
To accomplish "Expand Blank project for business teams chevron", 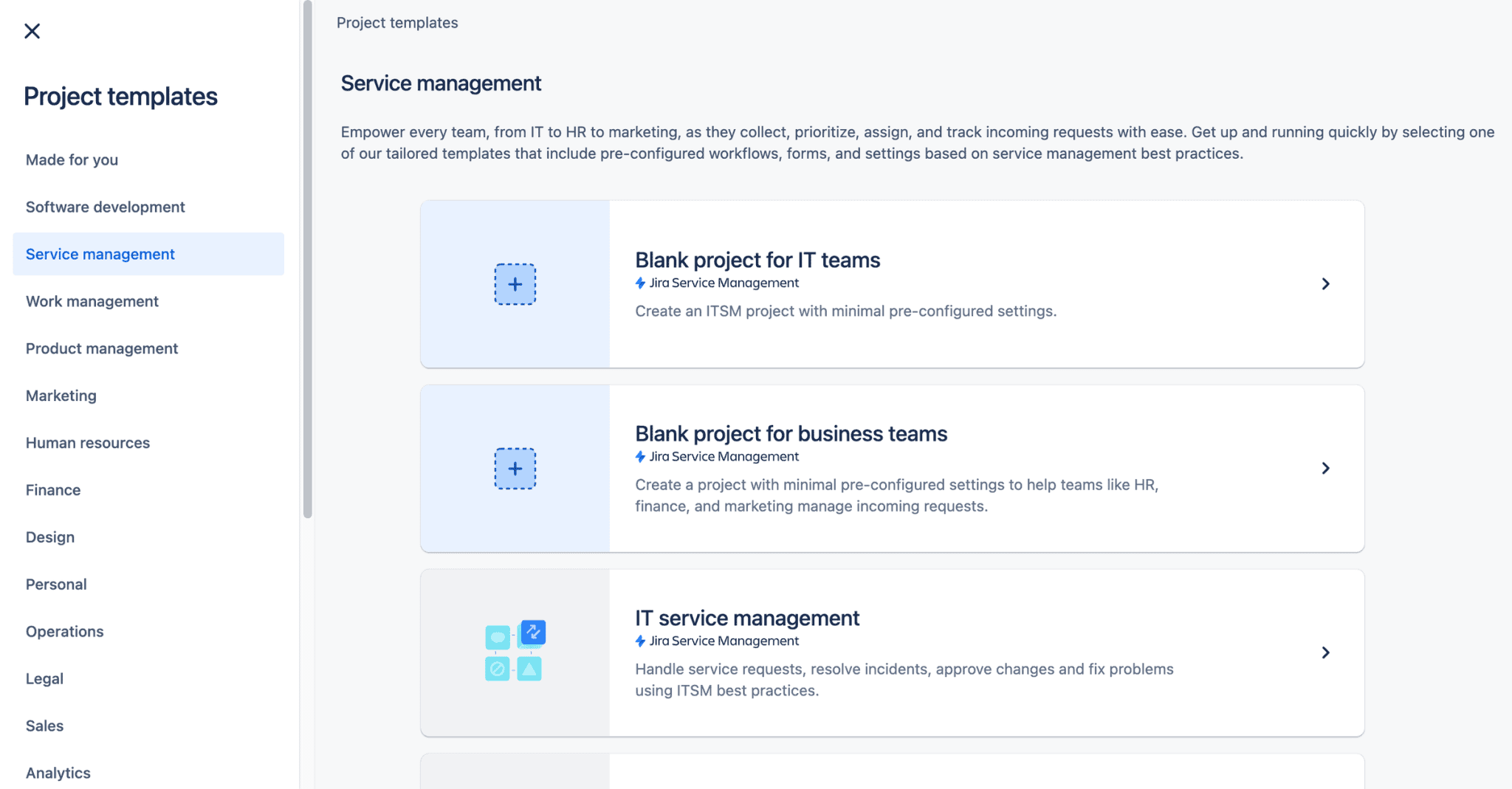I will (x=1325, y=469).
